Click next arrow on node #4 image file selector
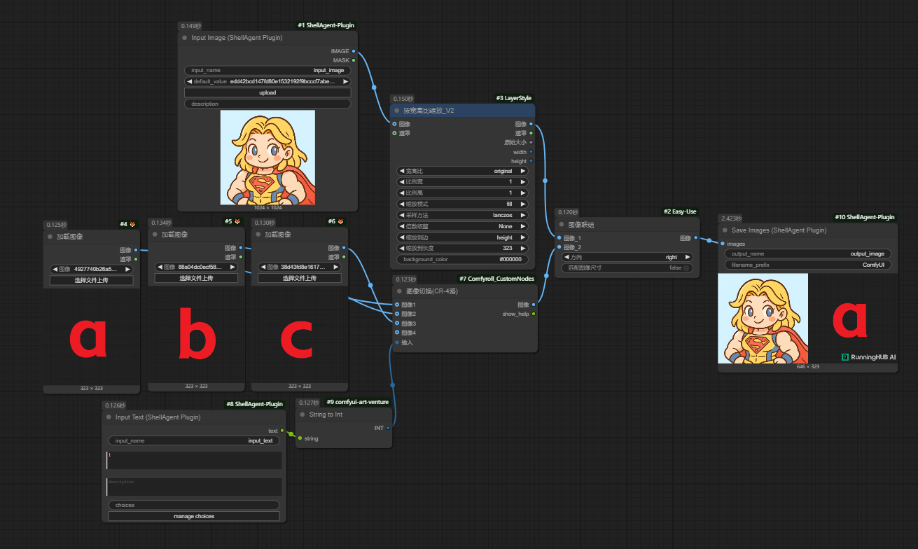This screenshot has height=549, width=918. [128, 270]
